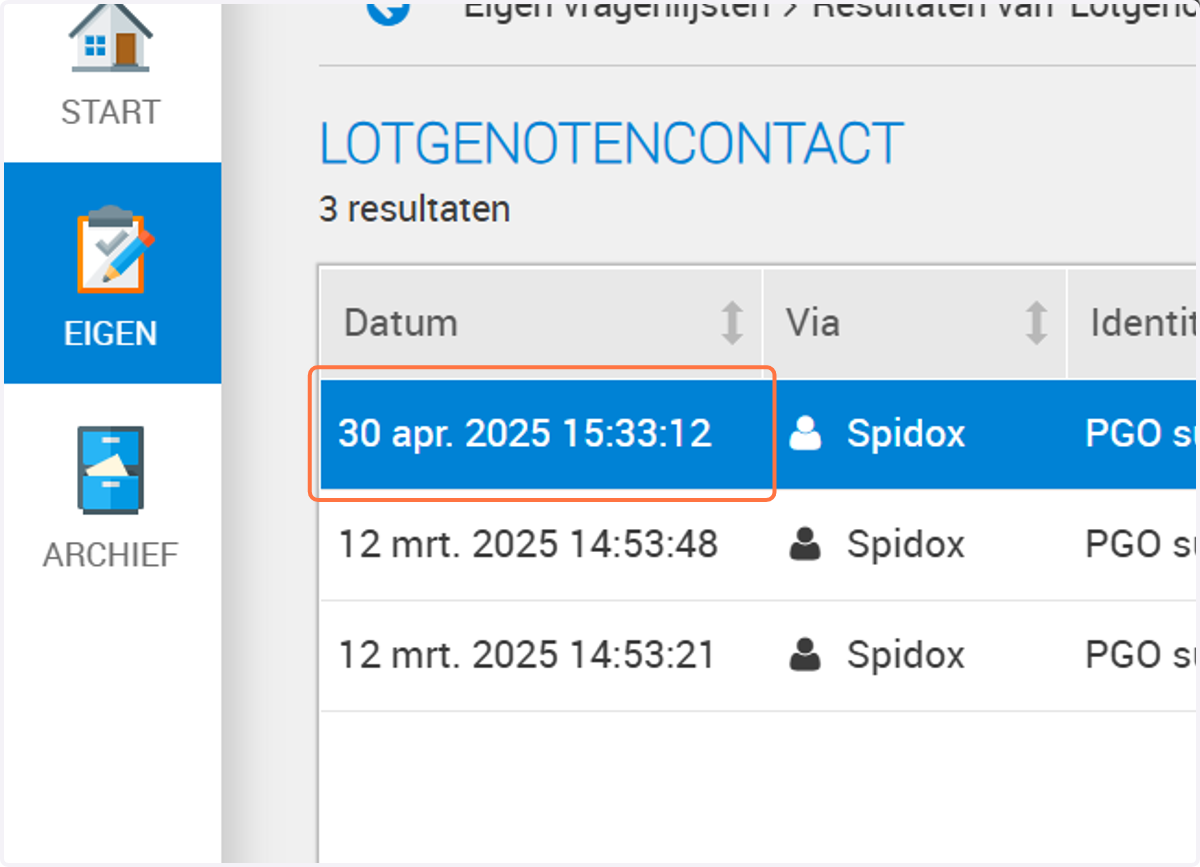Open the START house icon
The height and width of the screenshot is (867, 1200).
pyautogui.click(x=110, y=38)
